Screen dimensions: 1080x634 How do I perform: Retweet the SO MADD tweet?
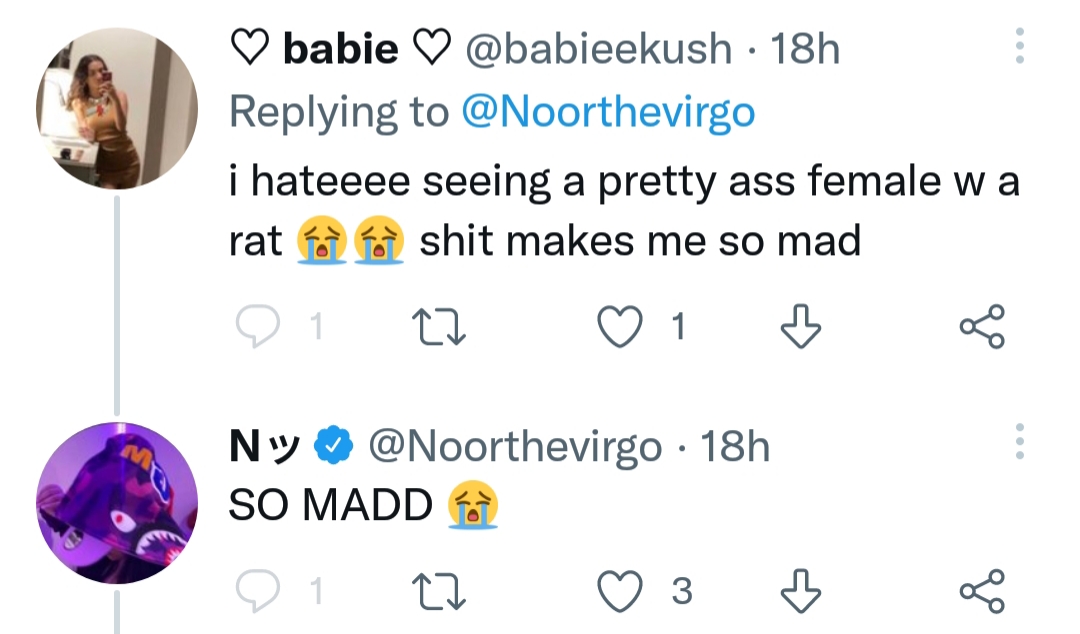pos(439,591)
